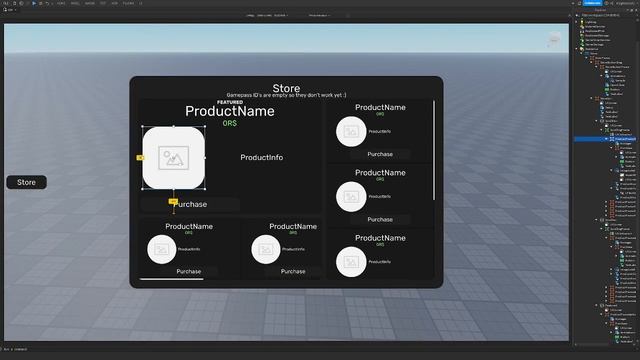Select the featured product's green 0R$ price

click(x=230, y=123)
